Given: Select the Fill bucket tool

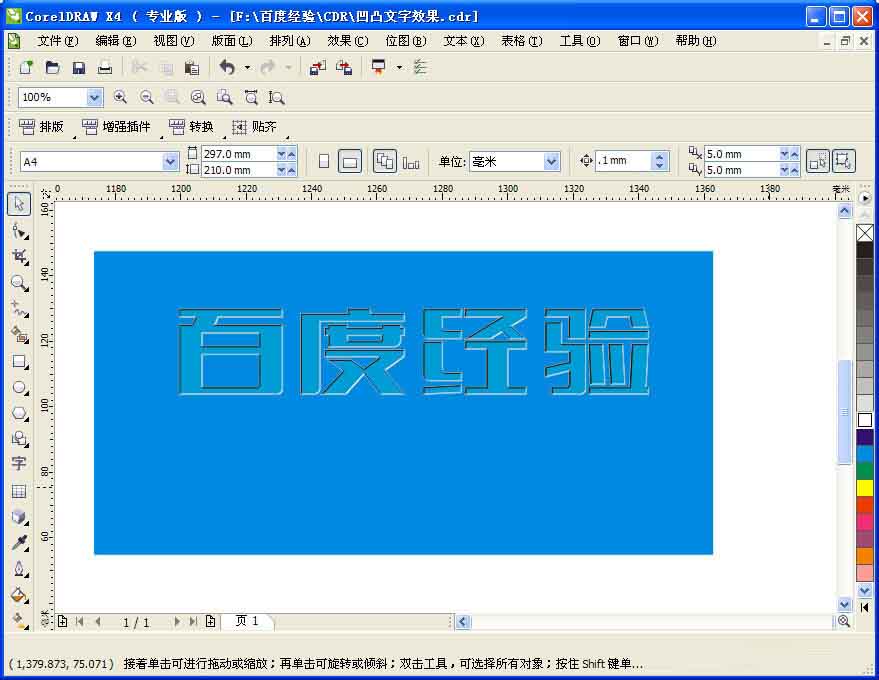Looking at the screenshot, I should 19,595.
